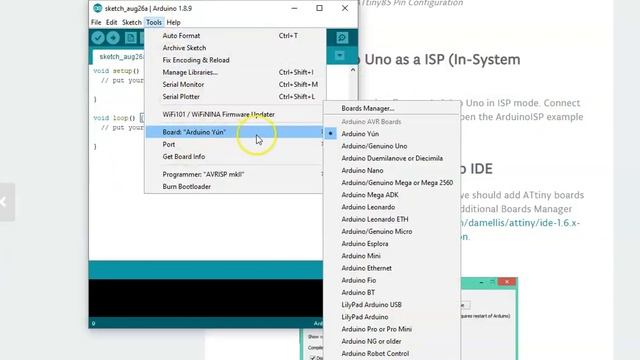Click Burn Bootloader entry

[236, 187]
